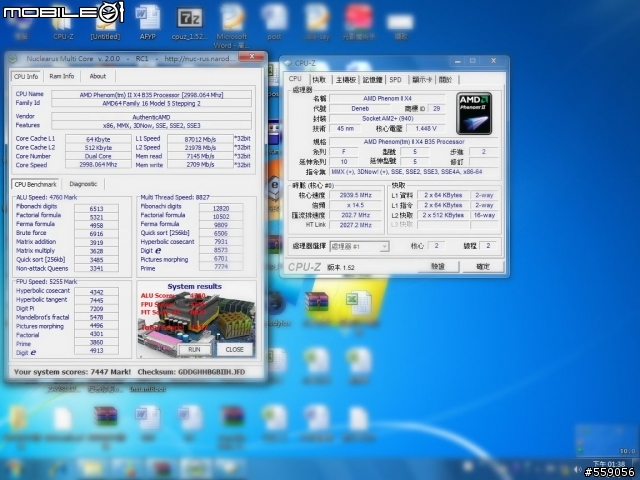Click CPU-Z core voltage 1.448 V

[426, 129]
